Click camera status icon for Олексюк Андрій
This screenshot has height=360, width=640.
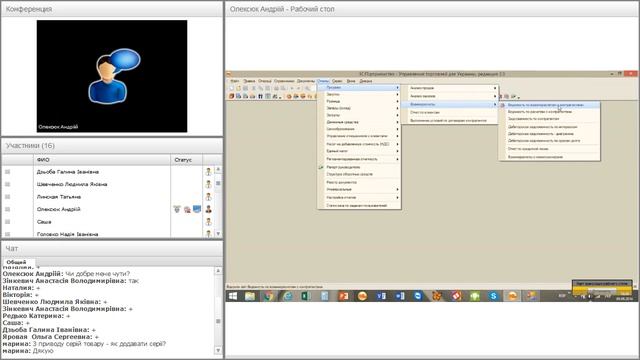pyautogui.click(x=187, y=209)
